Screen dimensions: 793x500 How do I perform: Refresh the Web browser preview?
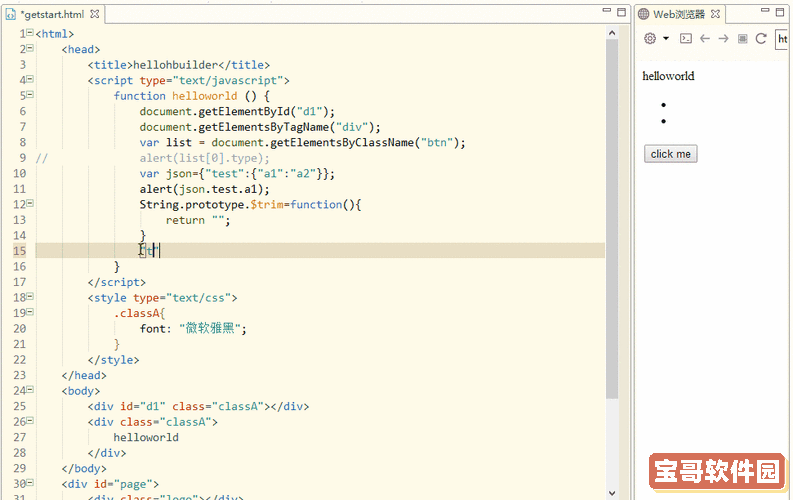click(x=761, y=38)
